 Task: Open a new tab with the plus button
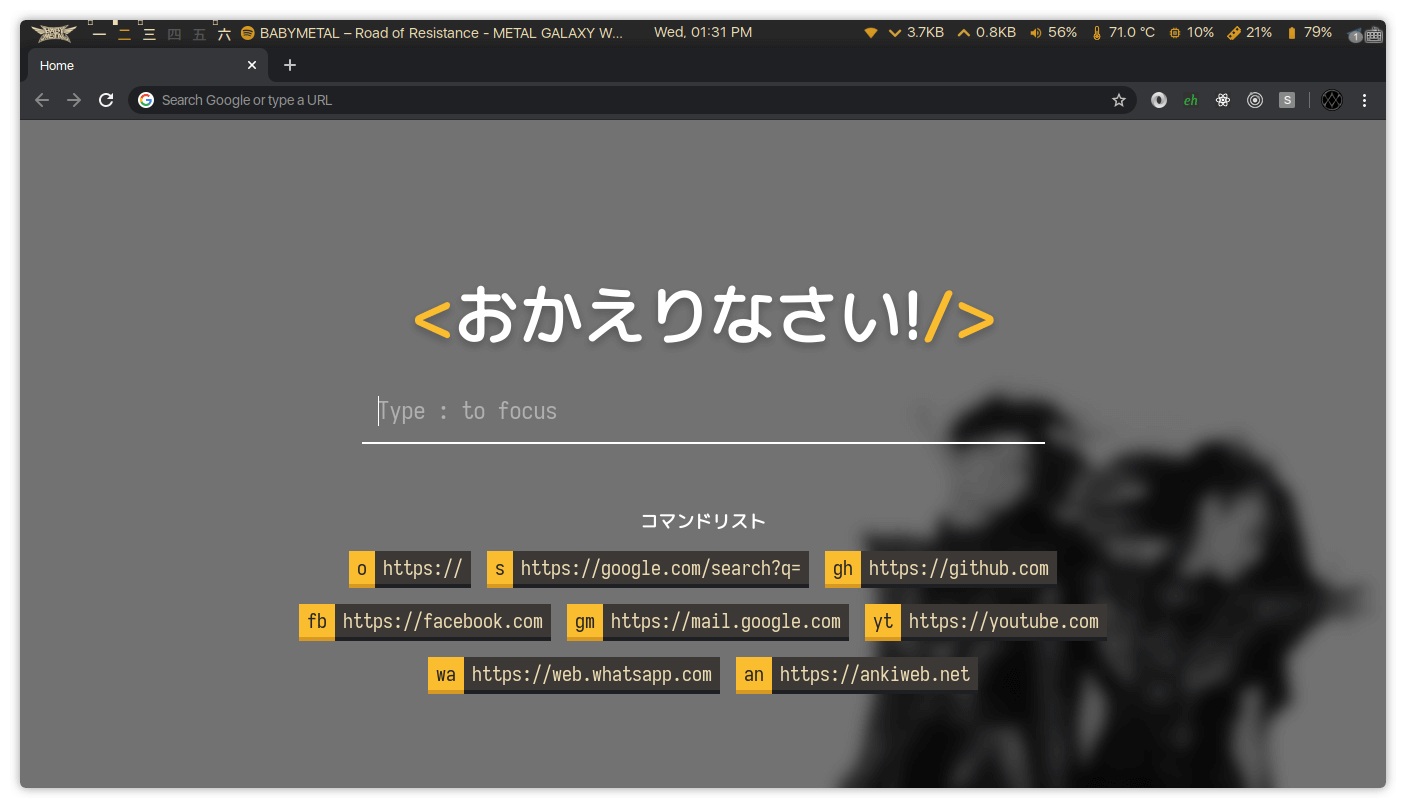coord(290,65)
